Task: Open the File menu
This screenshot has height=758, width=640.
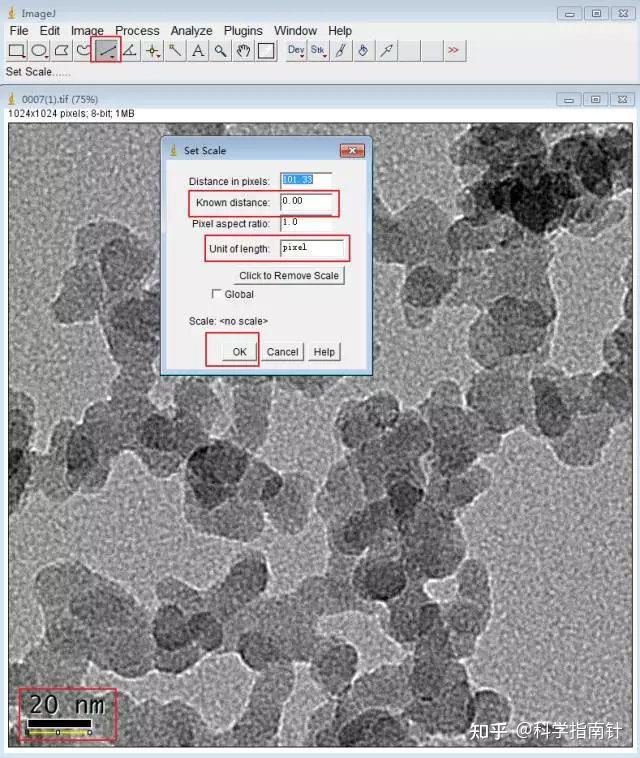Action: click(x=19, y=30)
